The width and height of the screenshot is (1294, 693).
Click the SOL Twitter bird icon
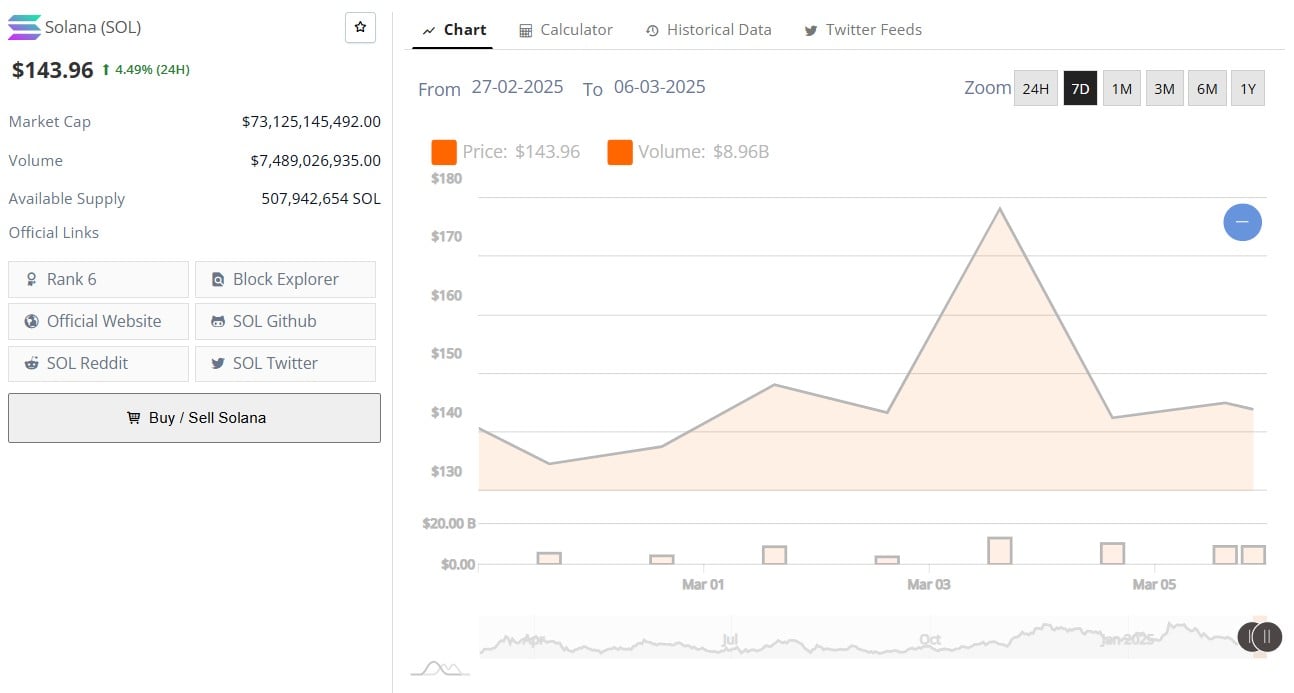click(218, 364)
